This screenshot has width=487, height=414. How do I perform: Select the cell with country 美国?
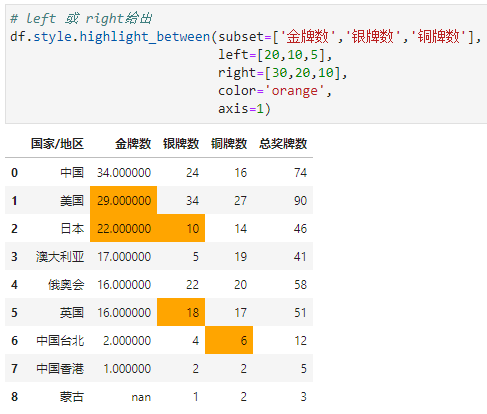(72, 201)
